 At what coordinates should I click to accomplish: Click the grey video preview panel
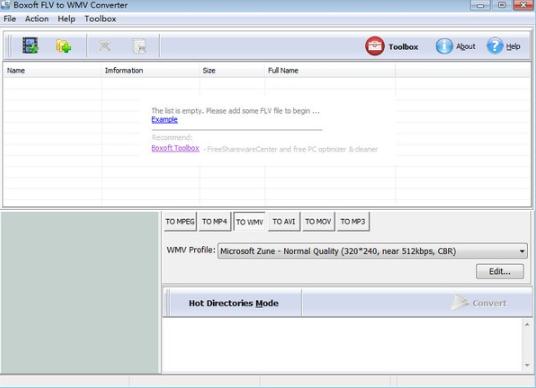(80, 293)
